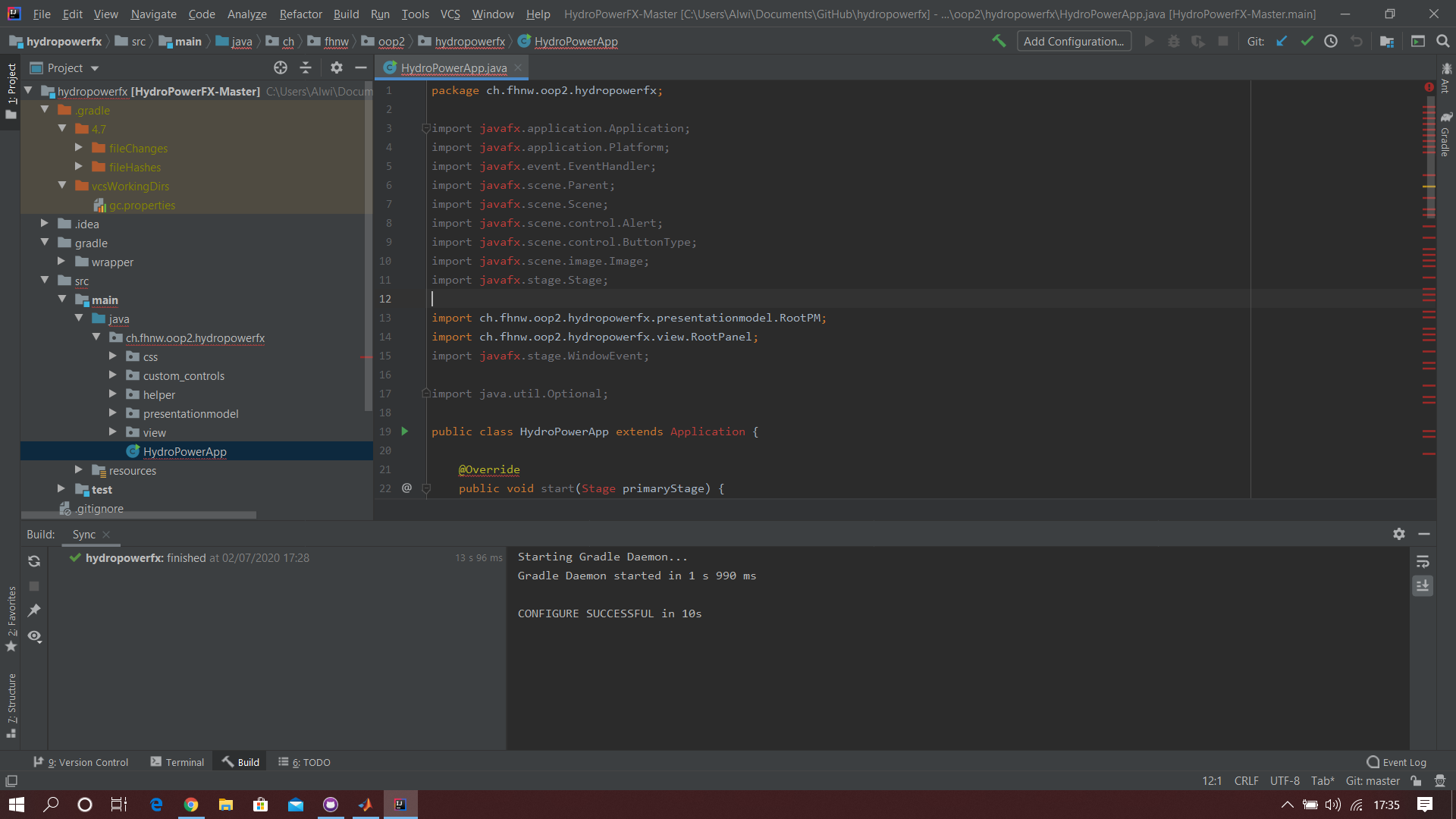
Task: Open Git history clock icon
Action: click(1331, 41)
